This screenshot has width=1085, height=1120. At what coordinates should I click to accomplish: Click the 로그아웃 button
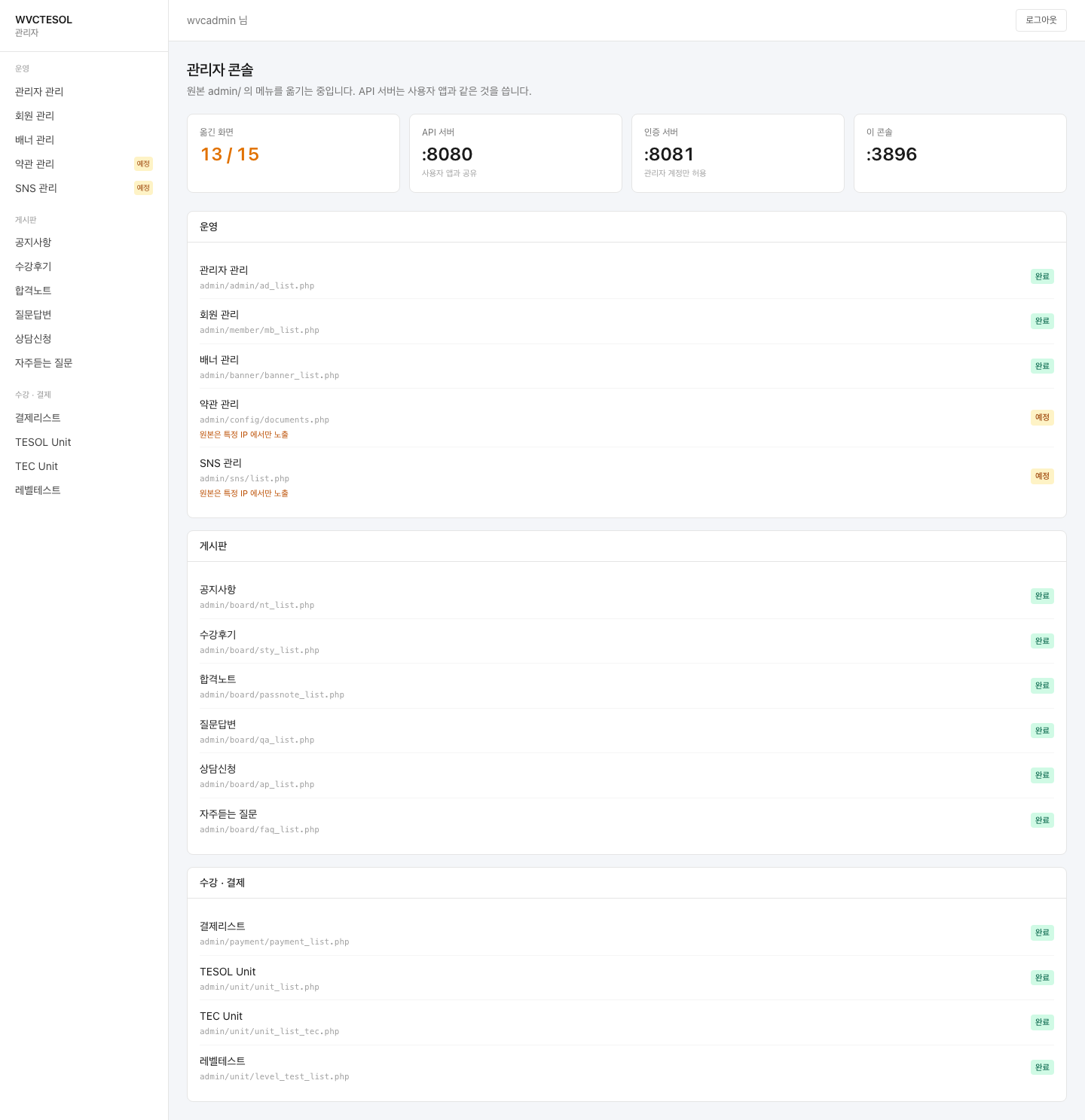tap(1041, 20)
